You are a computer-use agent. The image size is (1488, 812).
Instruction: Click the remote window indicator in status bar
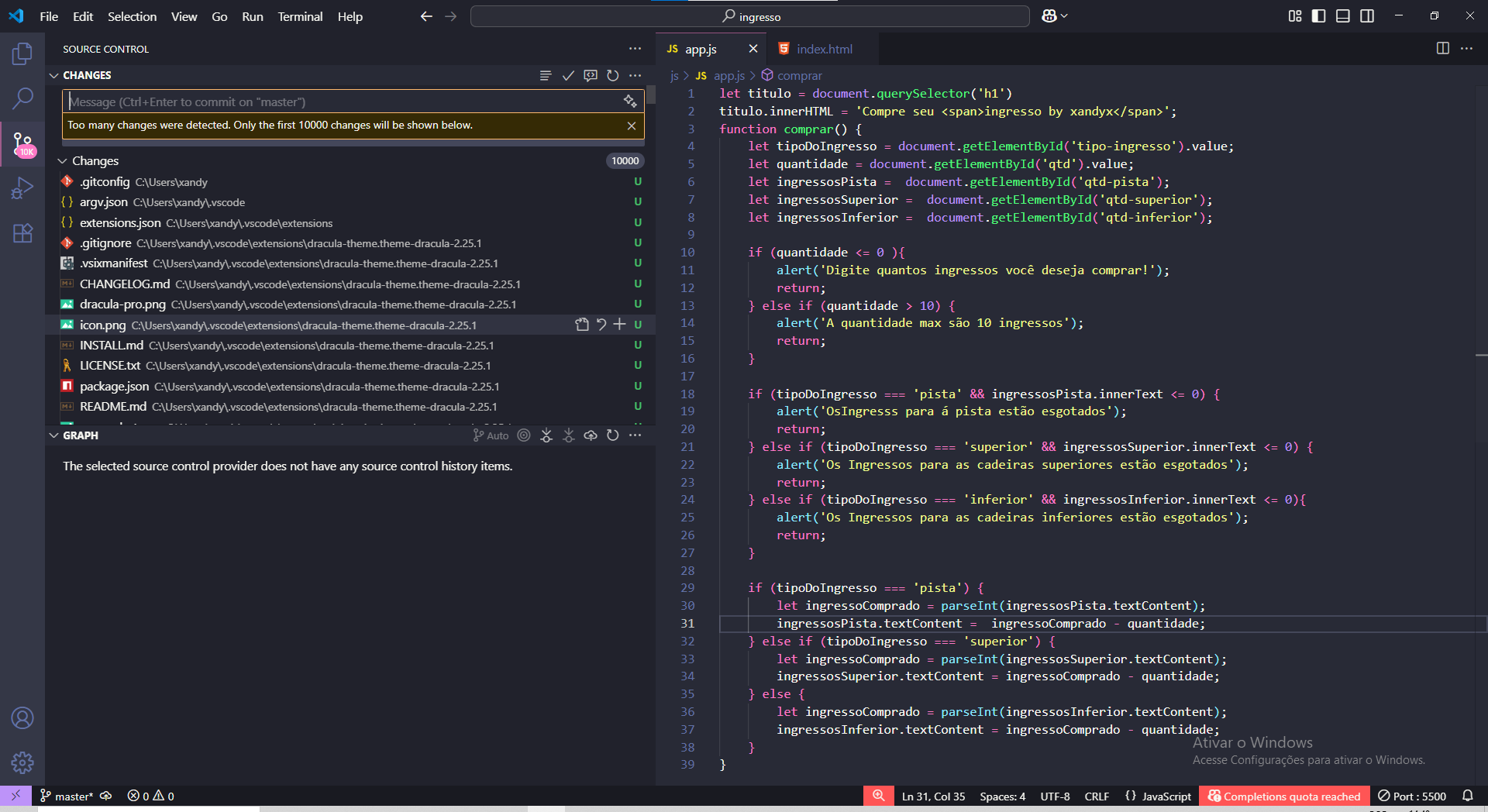(15, 796)
